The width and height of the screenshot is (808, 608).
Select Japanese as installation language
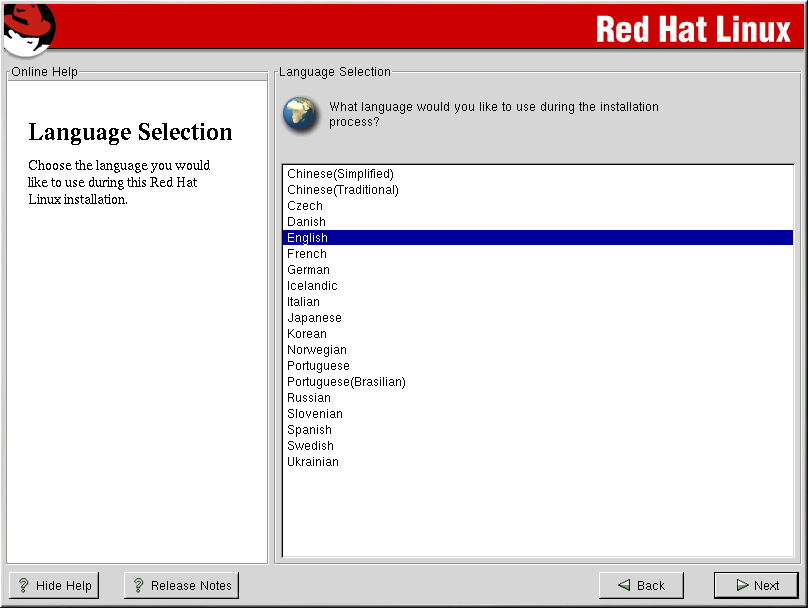pos(314,318)
